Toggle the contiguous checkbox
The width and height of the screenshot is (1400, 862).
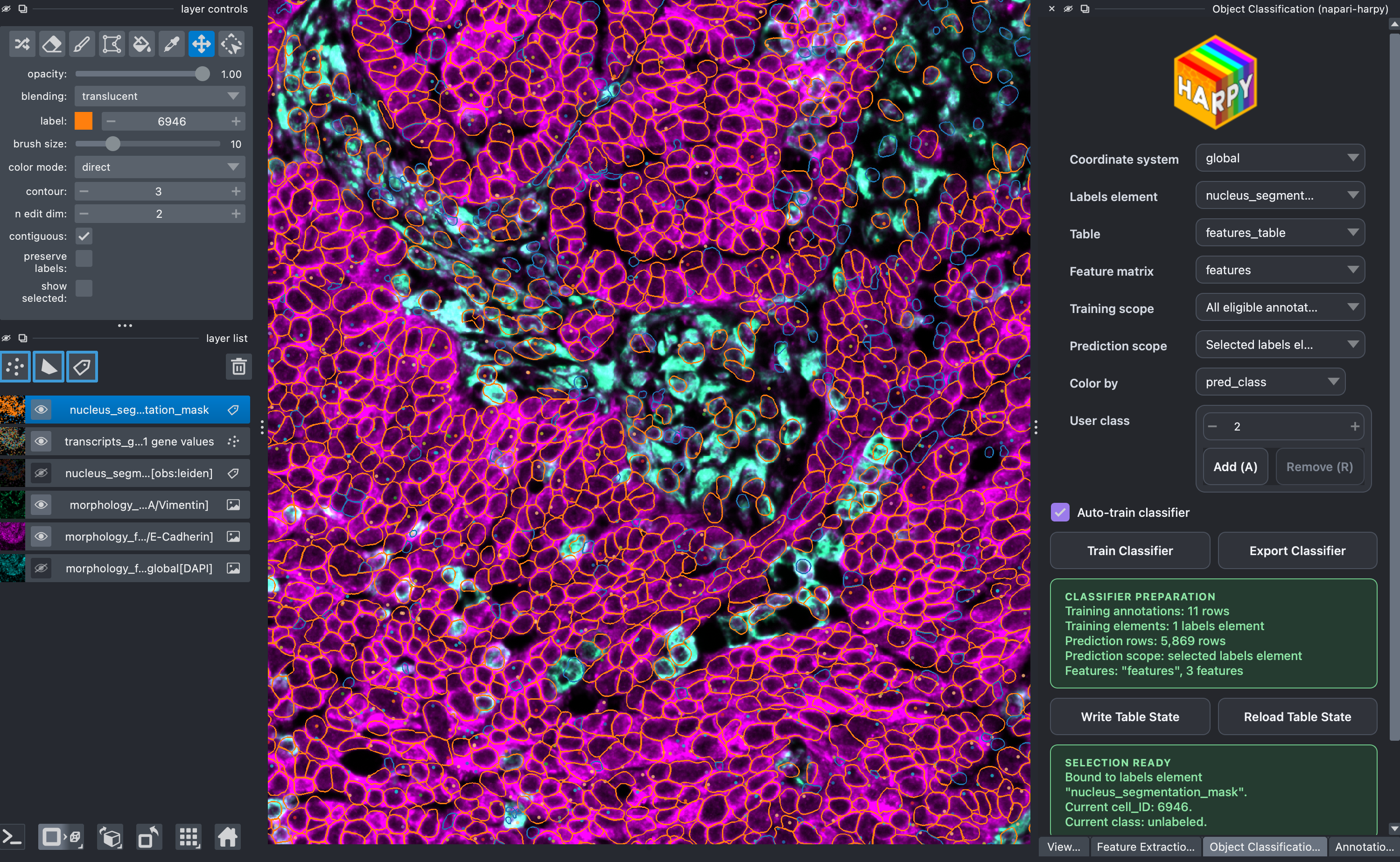click(84, 236)
